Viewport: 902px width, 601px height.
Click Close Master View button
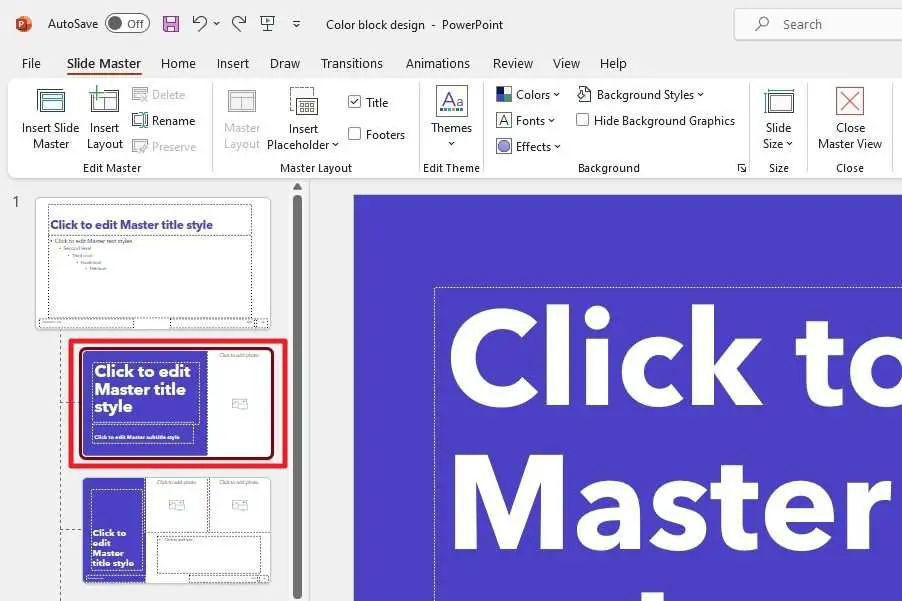(850, 118)
